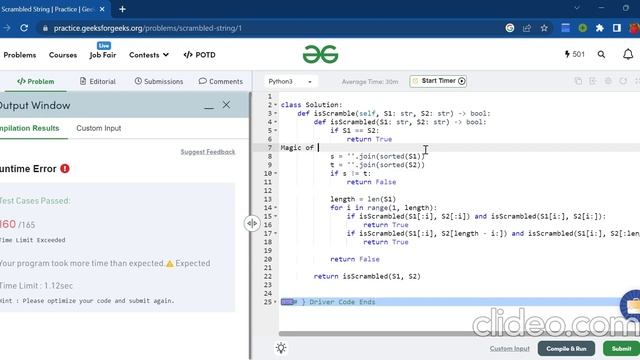Click the 'Driver Code Ends' line 25
Viewport: 640px width, 360px height.
point(342,302)
